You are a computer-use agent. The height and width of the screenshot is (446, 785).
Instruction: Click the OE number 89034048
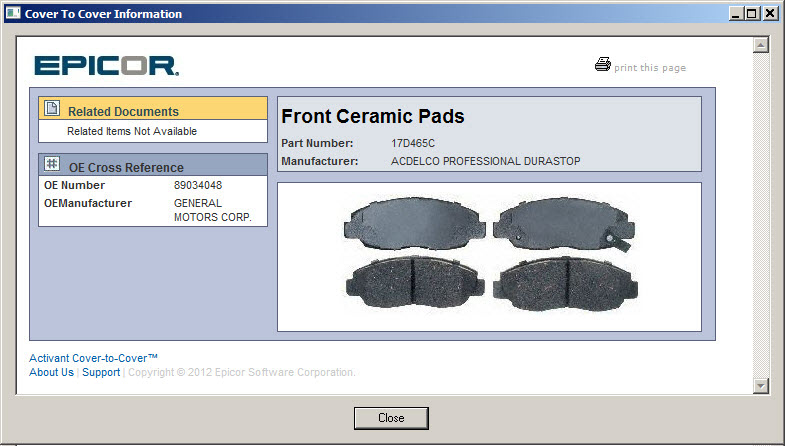pyautogui.click(x=198, y=185)
